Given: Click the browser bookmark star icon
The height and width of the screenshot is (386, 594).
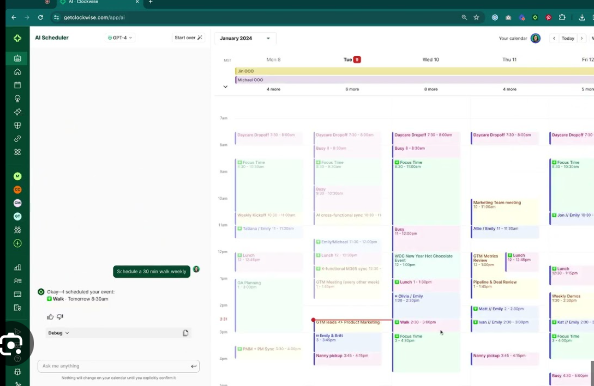Looking at the screenshot, I should click(x=476, y=17).
